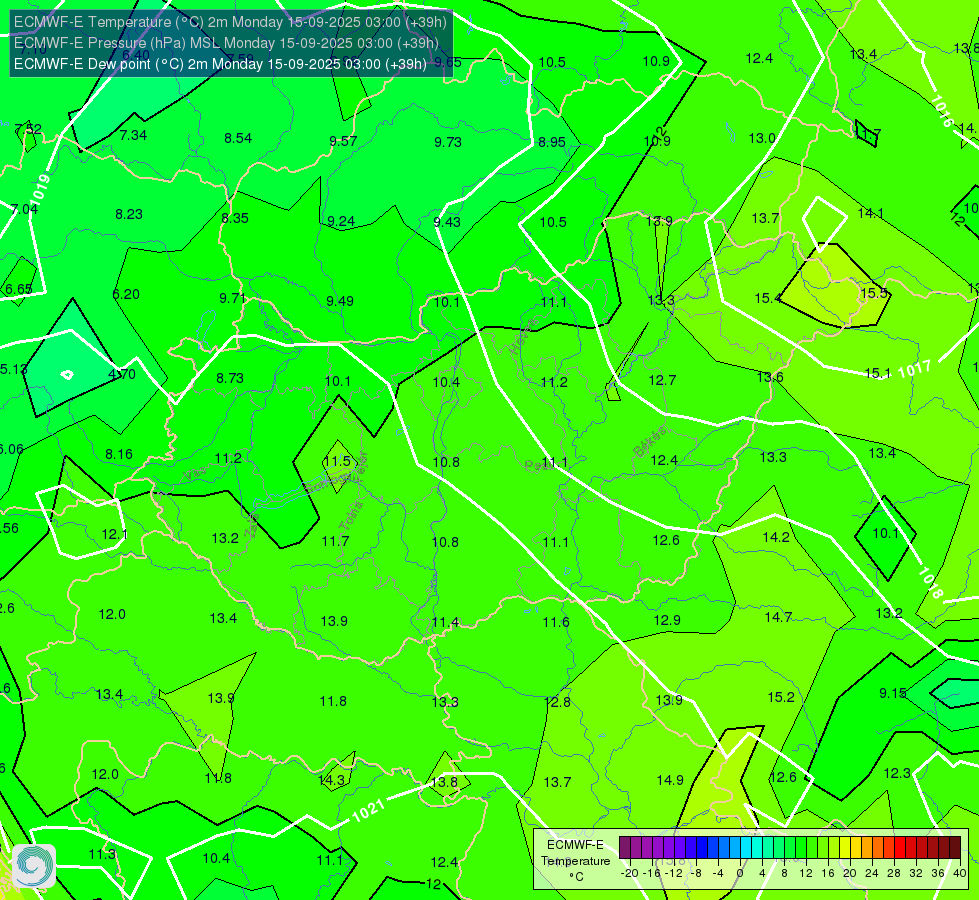Click the 1021 isobar label

pyautogui.click(x=368, y=811)
